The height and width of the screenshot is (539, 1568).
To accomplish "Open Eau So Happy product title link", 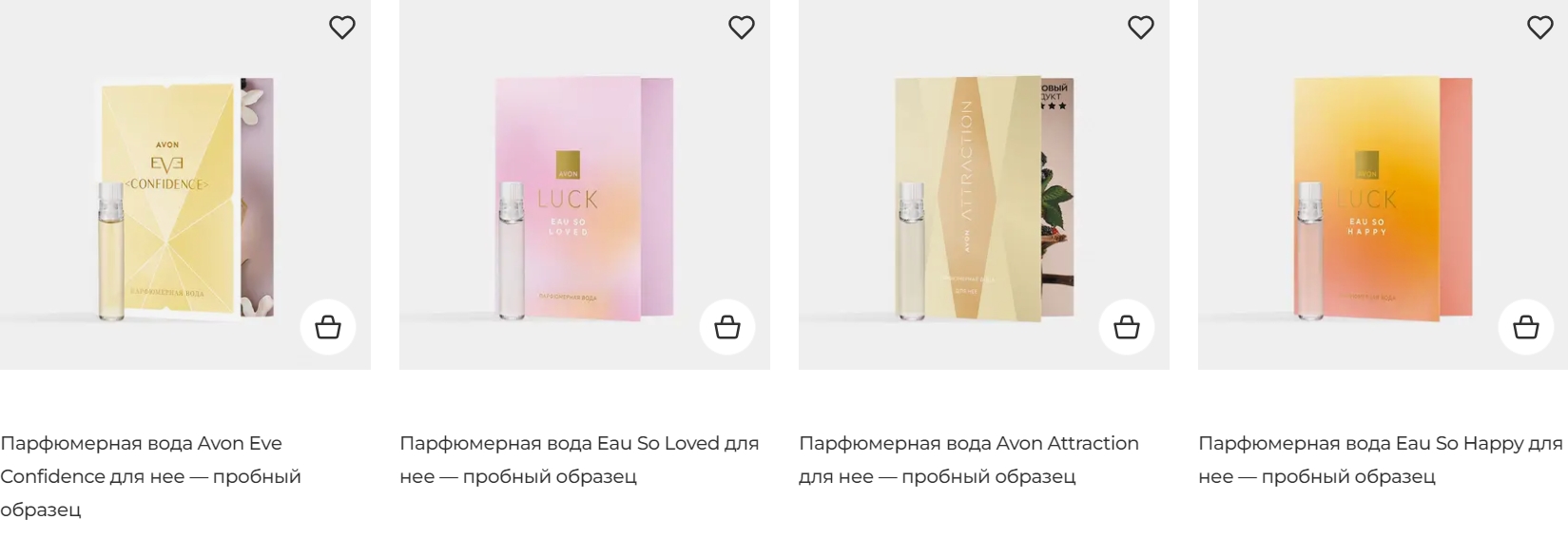I will coord(1380,460).
